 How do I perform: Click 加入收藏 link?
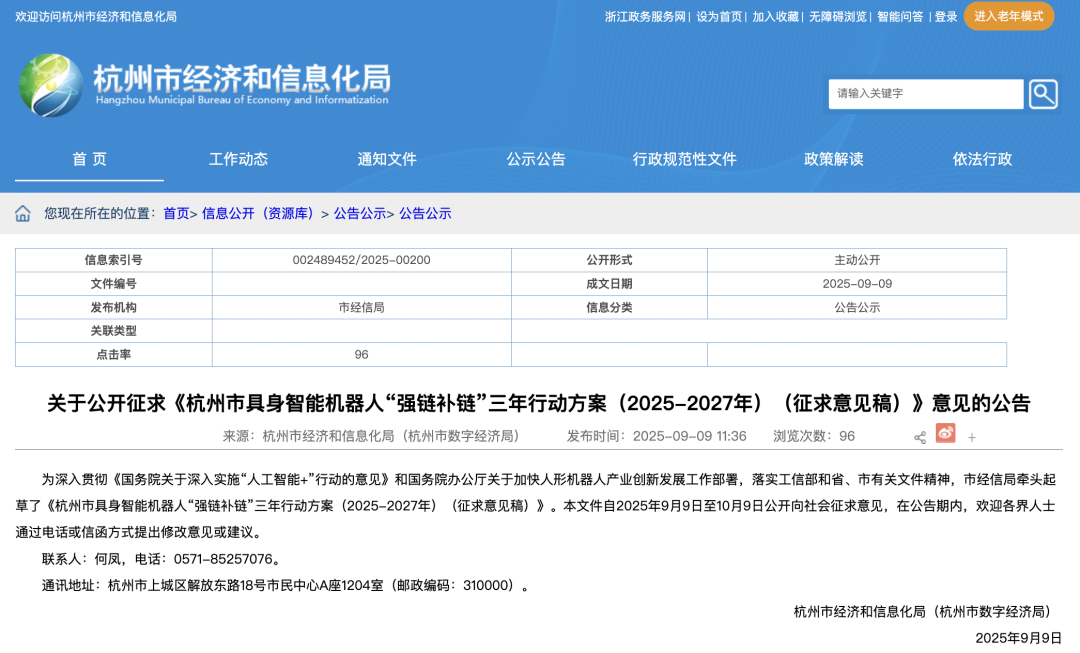click(776, 17)
